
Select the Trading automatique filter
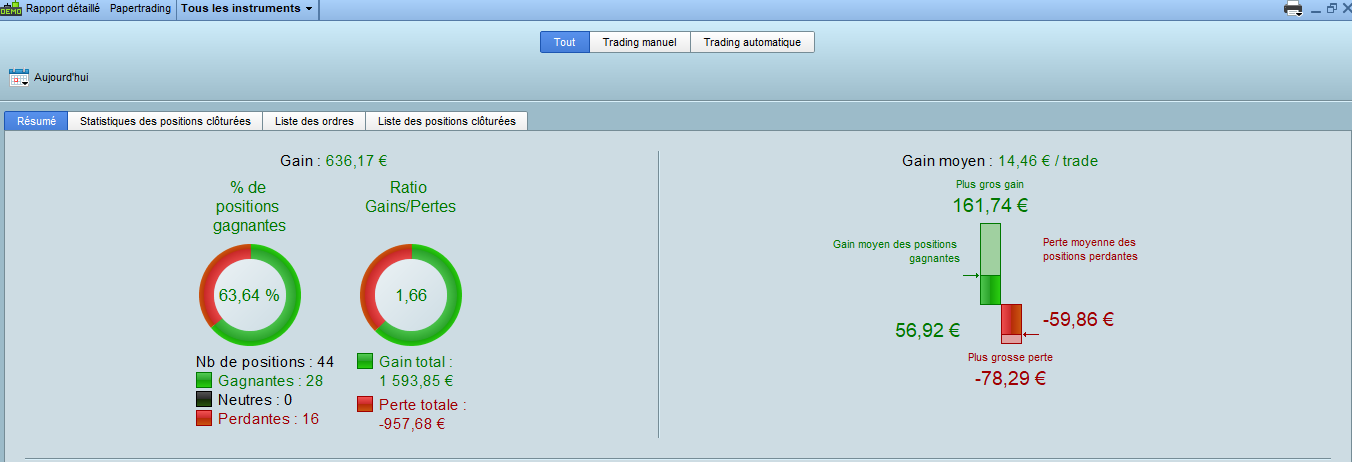click(x=752, y=42)
